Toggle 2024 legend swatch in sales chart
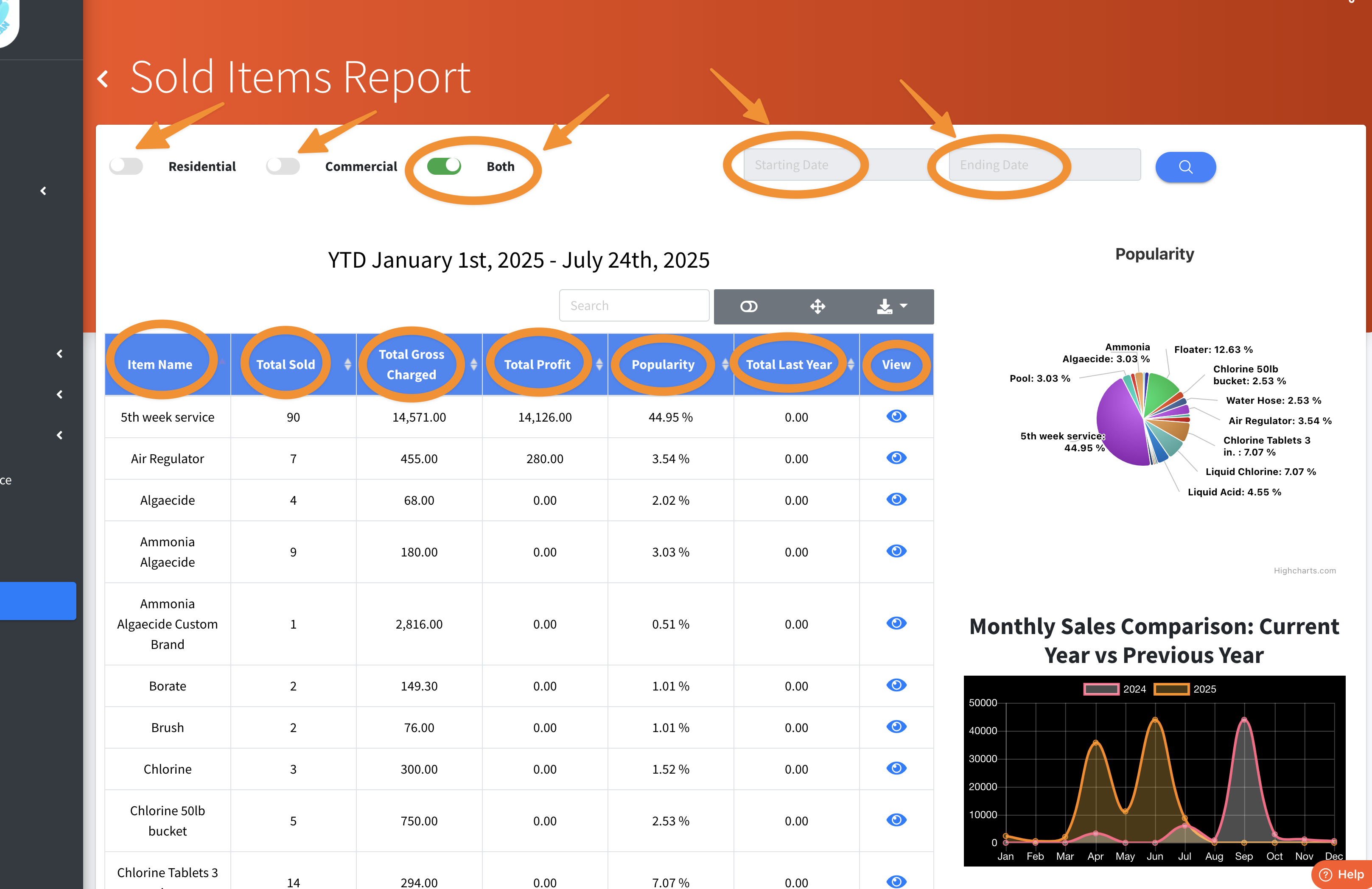 pyautogui.click(x=1101, y=689)
